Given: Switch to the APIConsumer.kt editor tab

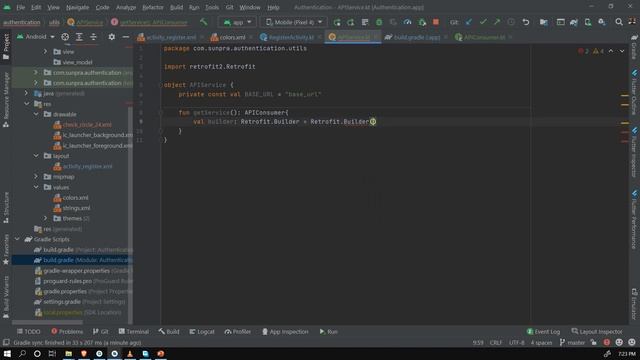Looking at the screenshot, I should coord(484,37).
